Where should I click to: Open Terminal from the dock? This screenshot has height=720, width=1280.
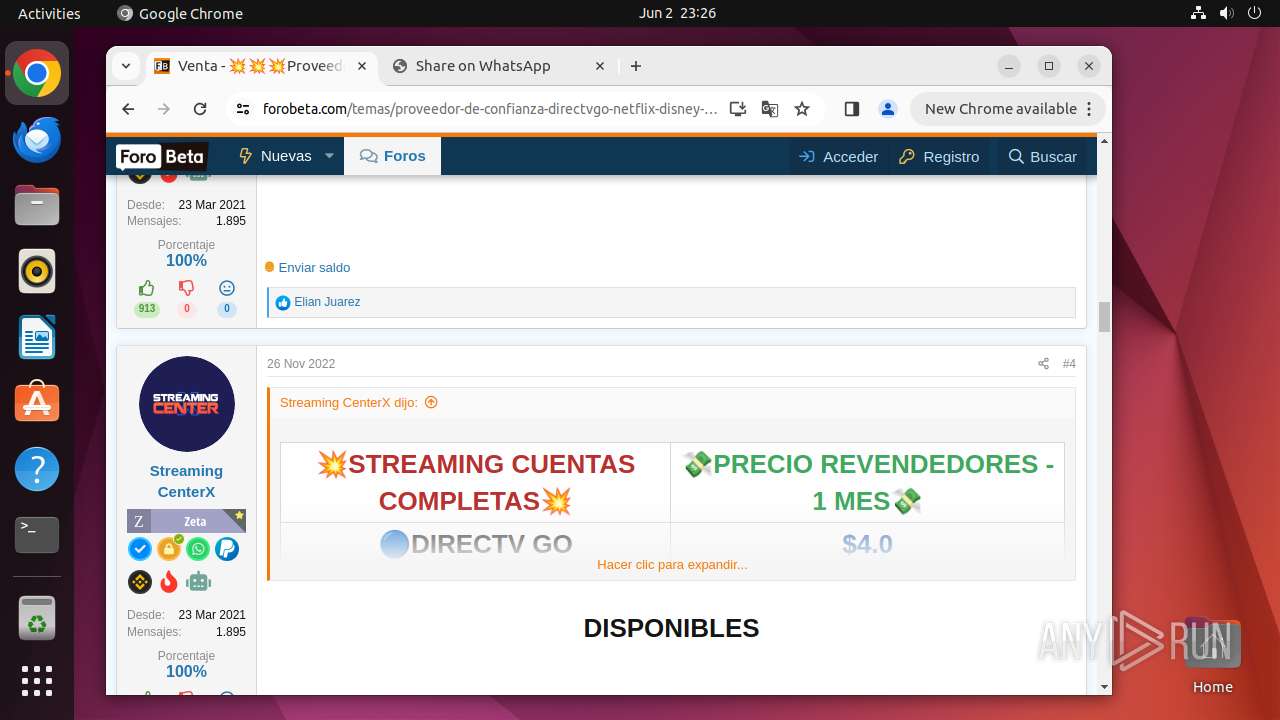coord(37,535)
